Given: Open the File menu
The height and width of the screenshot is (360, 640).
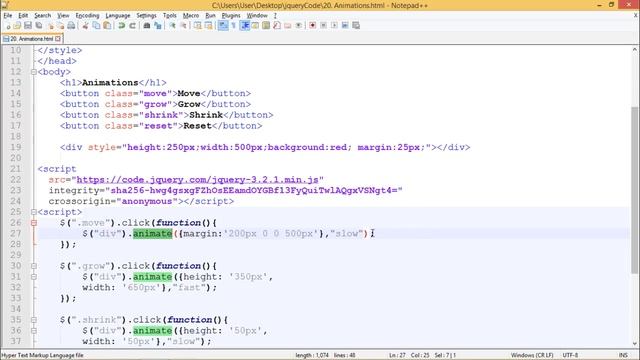Looking at the screenshot, I should [x=8, y=16].
